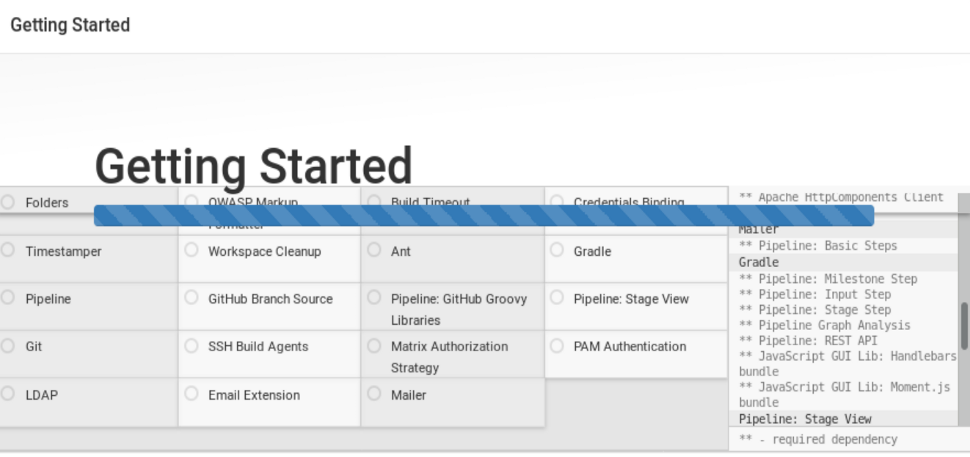Select the Timestamper plugin name
This screenshot has width=970, height=457.
(x=64, y=252)
